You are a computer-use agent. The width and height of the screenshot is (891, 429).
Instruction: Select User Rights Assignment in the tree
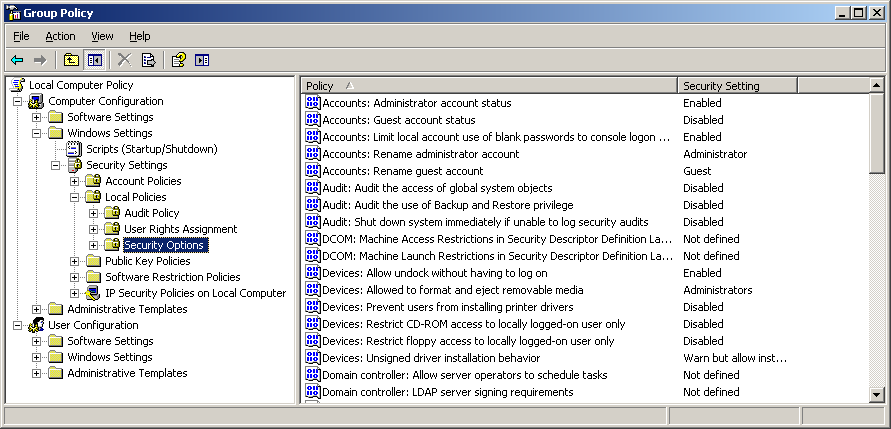(180, 229)
